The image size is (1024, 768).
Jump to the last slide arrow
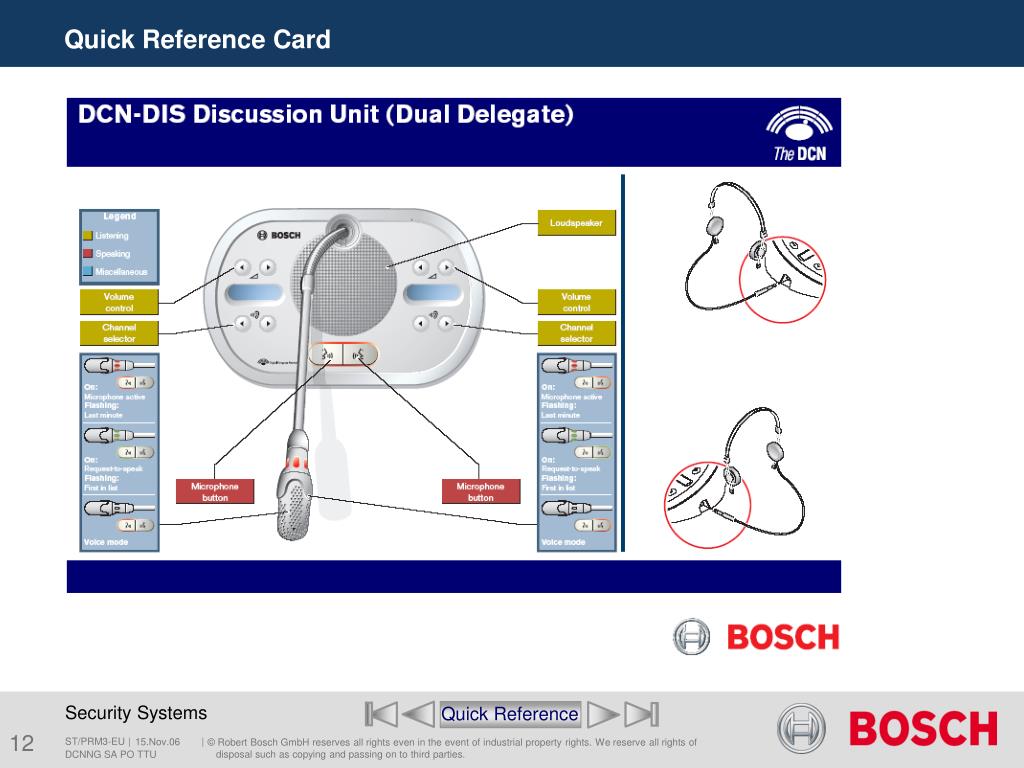tap(641, 714)
